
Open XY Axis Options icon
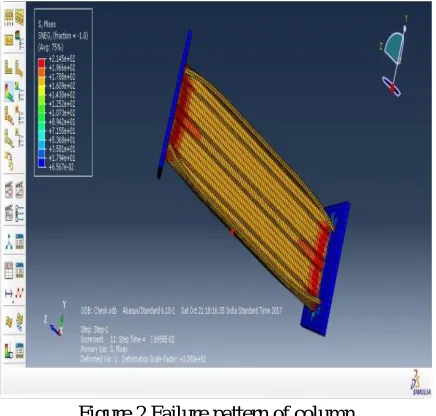[9, 294]
